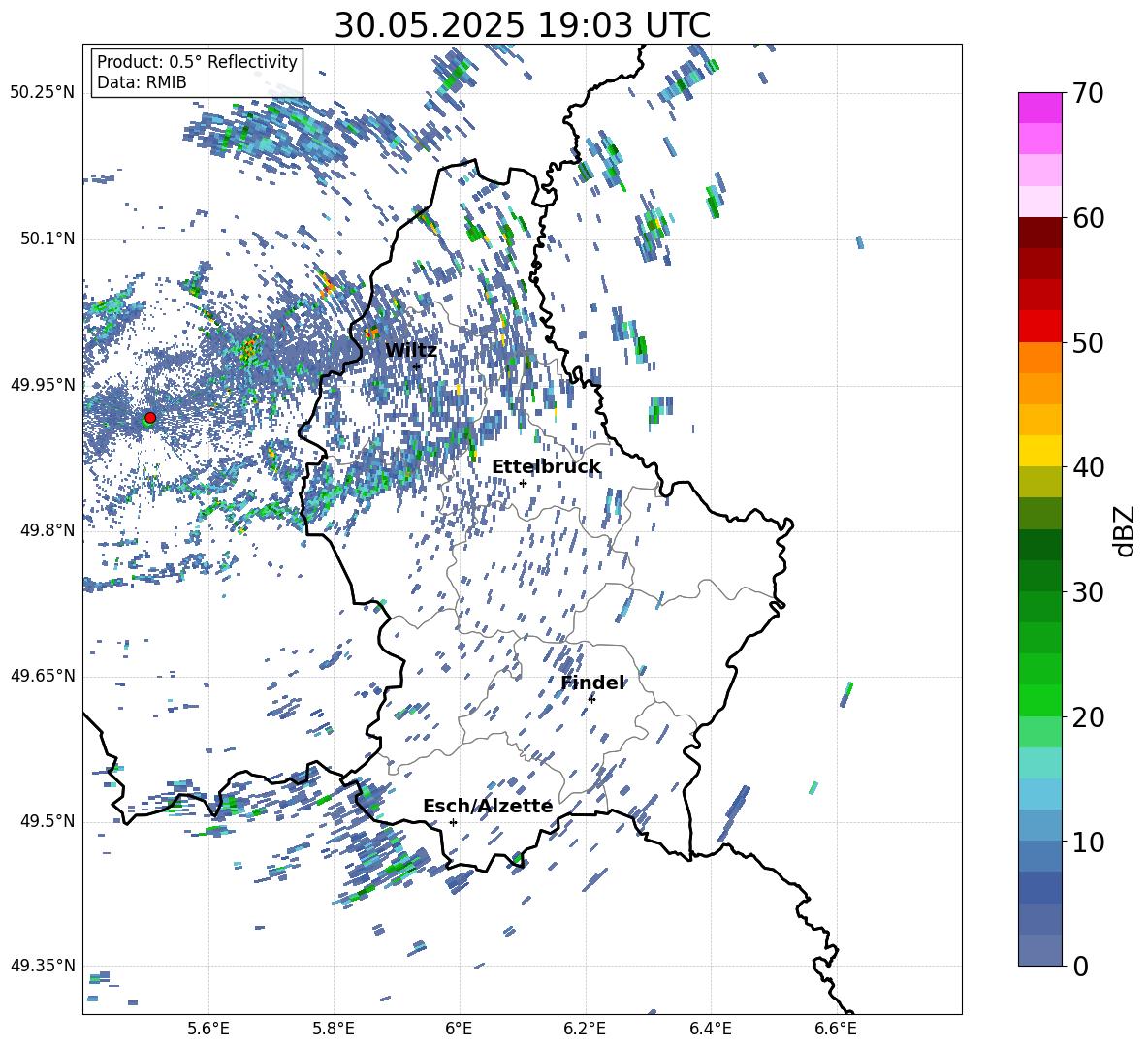The width and height of the screenshot is (1148, 1048).
Task: Click the 50.25°N latitude label
Action: point(43,93)
